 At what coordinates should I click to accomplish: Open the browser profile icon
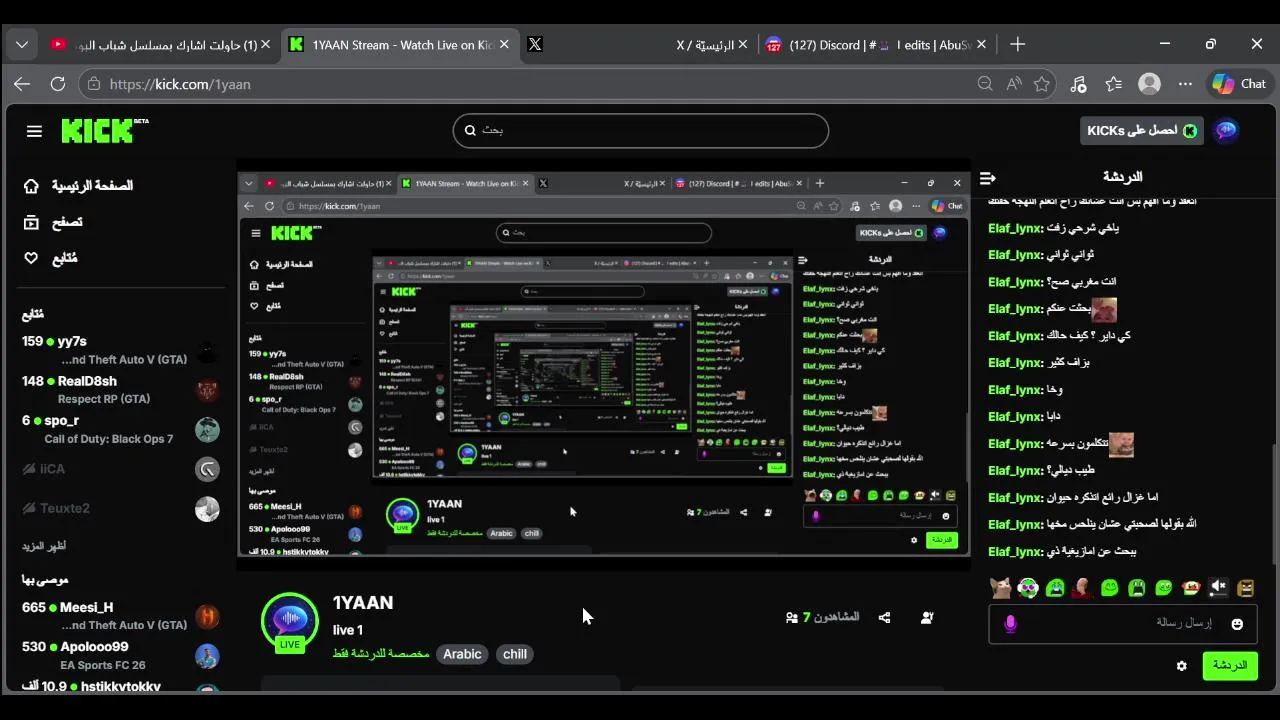(x=1150, y=84)
